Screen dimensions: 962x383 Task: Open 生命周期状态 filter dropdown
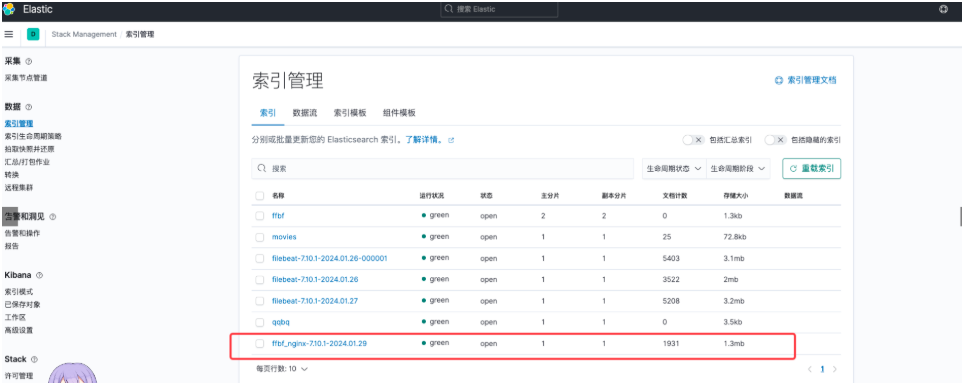[674, 168]
